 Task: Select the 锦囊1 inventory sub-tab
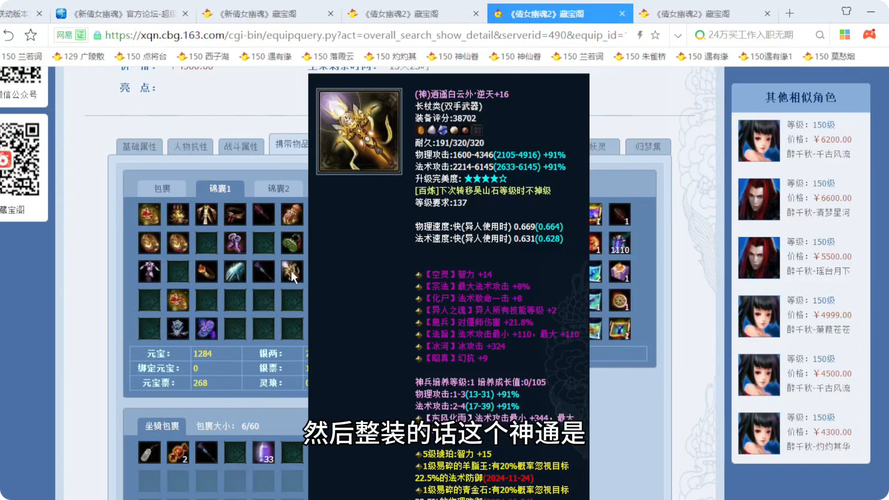[220, 188]
